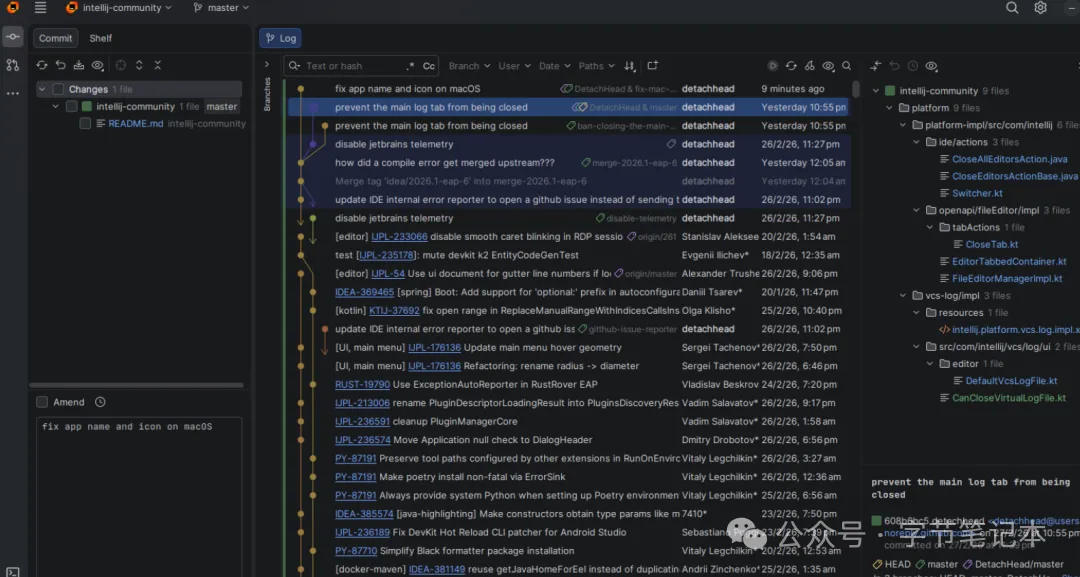
Task: Select DefaultVcsLogFile.kt in details tree
Action: pos(1010,381)
